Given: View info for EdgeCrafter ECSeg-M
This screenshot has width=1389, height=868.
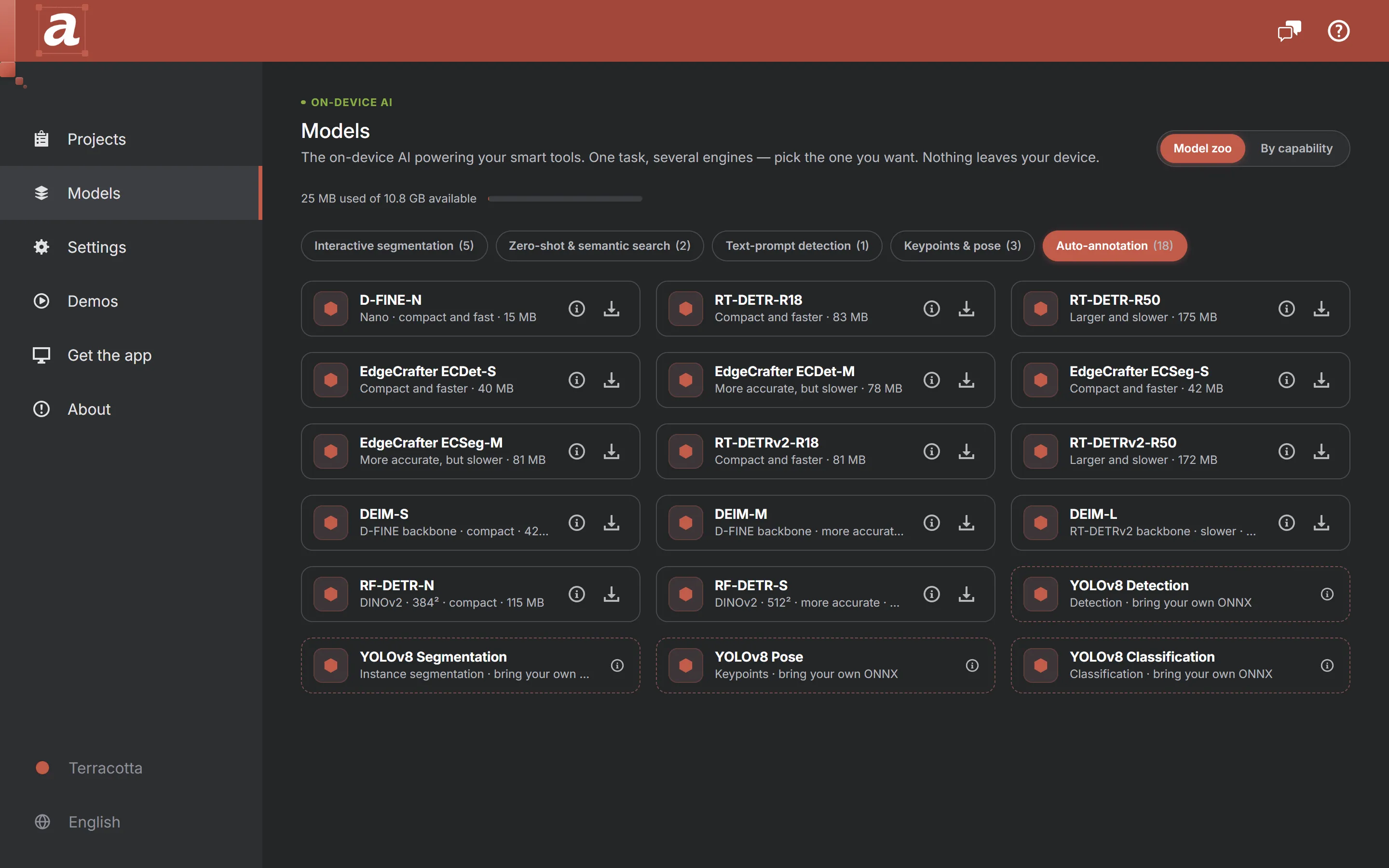Looking at the screenshot, I should (x=576, y=451).
